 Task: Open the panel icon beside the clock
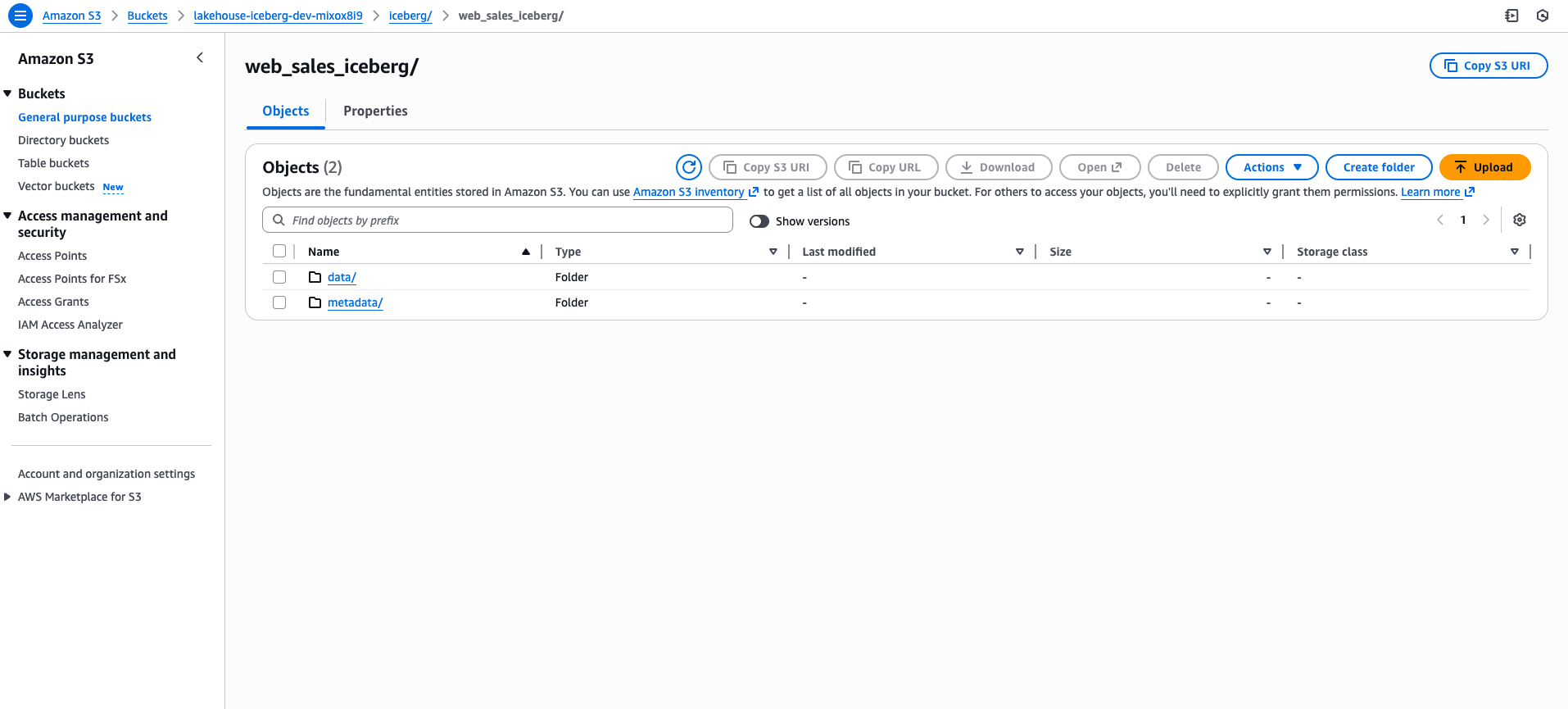[x=1511, y=16]
